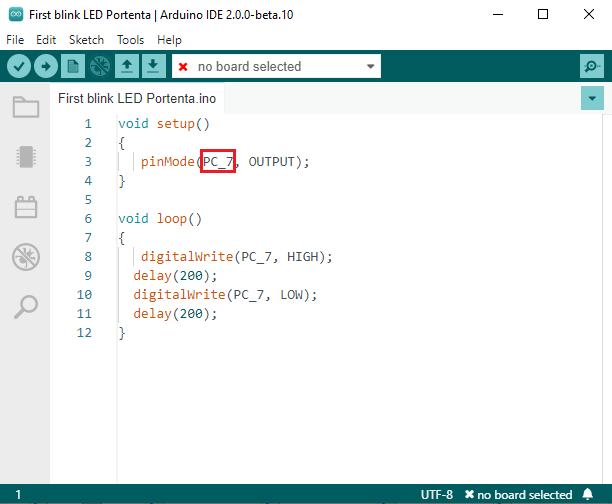Click 'void setup()' on line 1
The image size is (612, 504).
[x=164, y=124]
